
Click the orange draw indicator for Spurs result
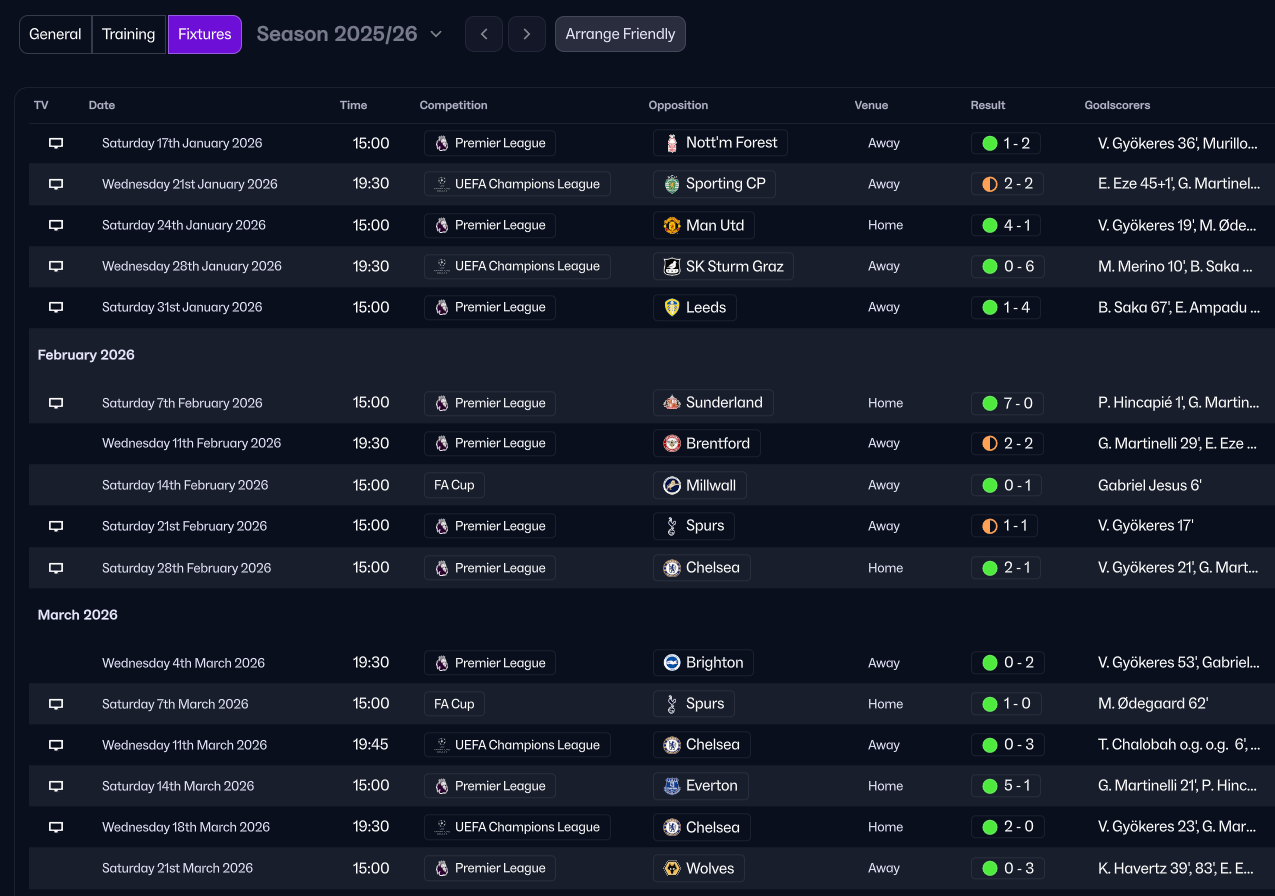990,526
